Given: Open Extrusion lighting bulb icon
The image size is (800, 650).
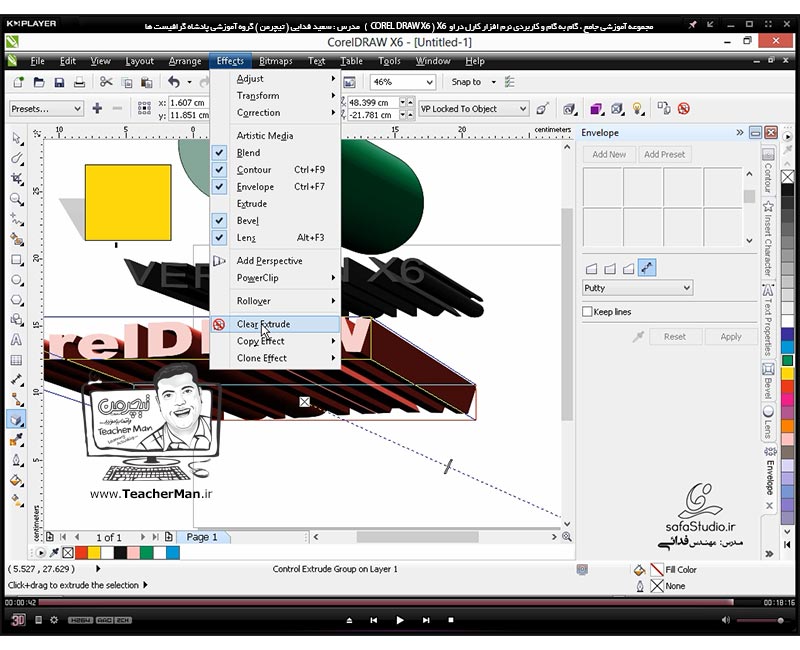Looking at the screenshot, I should click(637, 109).
